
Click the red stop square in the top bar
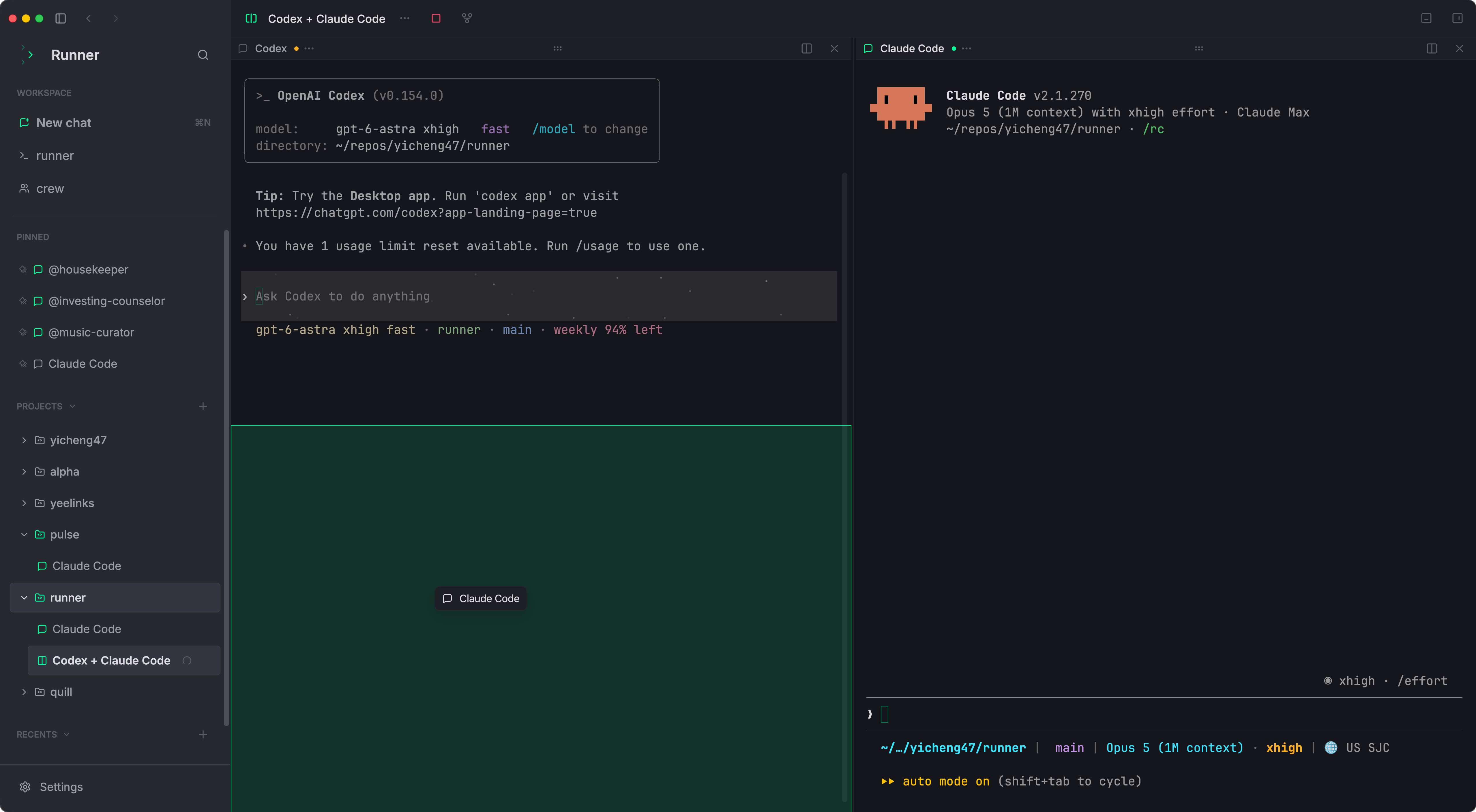[436, 18]
